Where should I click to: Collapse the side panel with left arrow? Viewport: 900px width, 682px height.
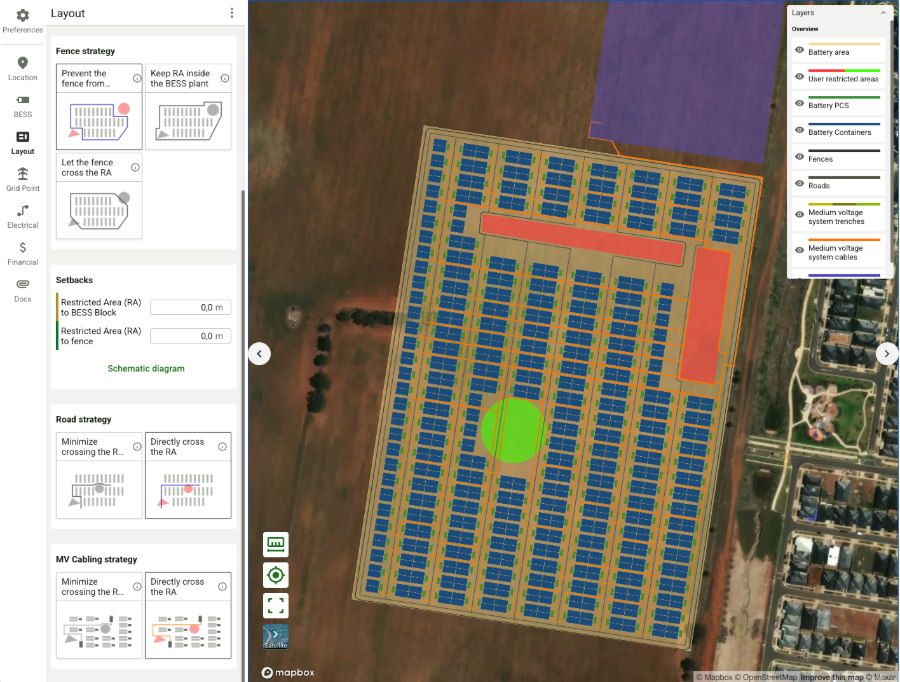click(259, 354)
